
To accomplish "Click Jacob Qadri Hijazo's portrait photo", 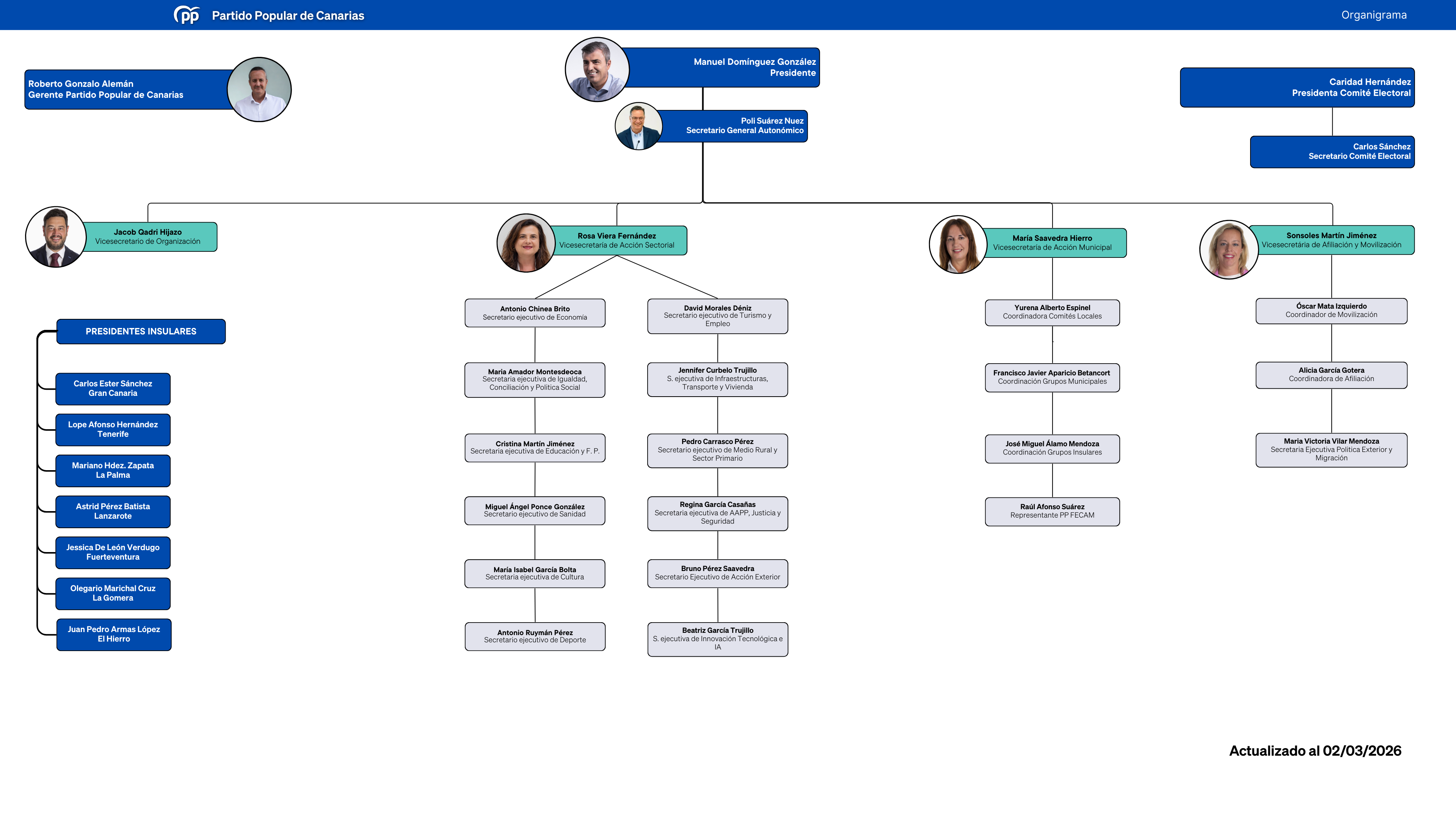I will point(55,237).
